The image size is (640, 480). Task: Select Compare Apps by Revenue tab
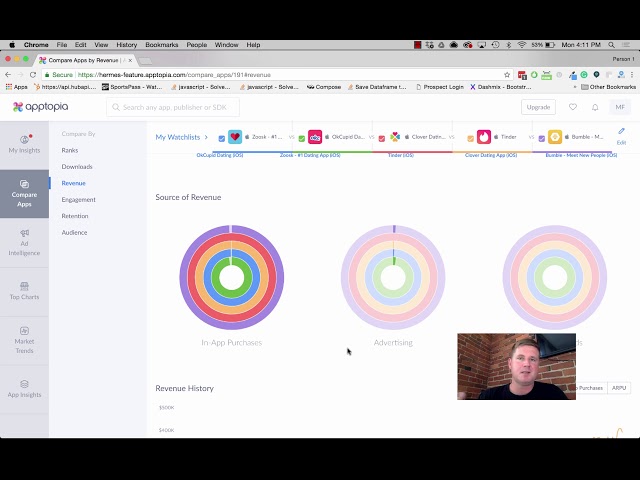tap(86, 60)
